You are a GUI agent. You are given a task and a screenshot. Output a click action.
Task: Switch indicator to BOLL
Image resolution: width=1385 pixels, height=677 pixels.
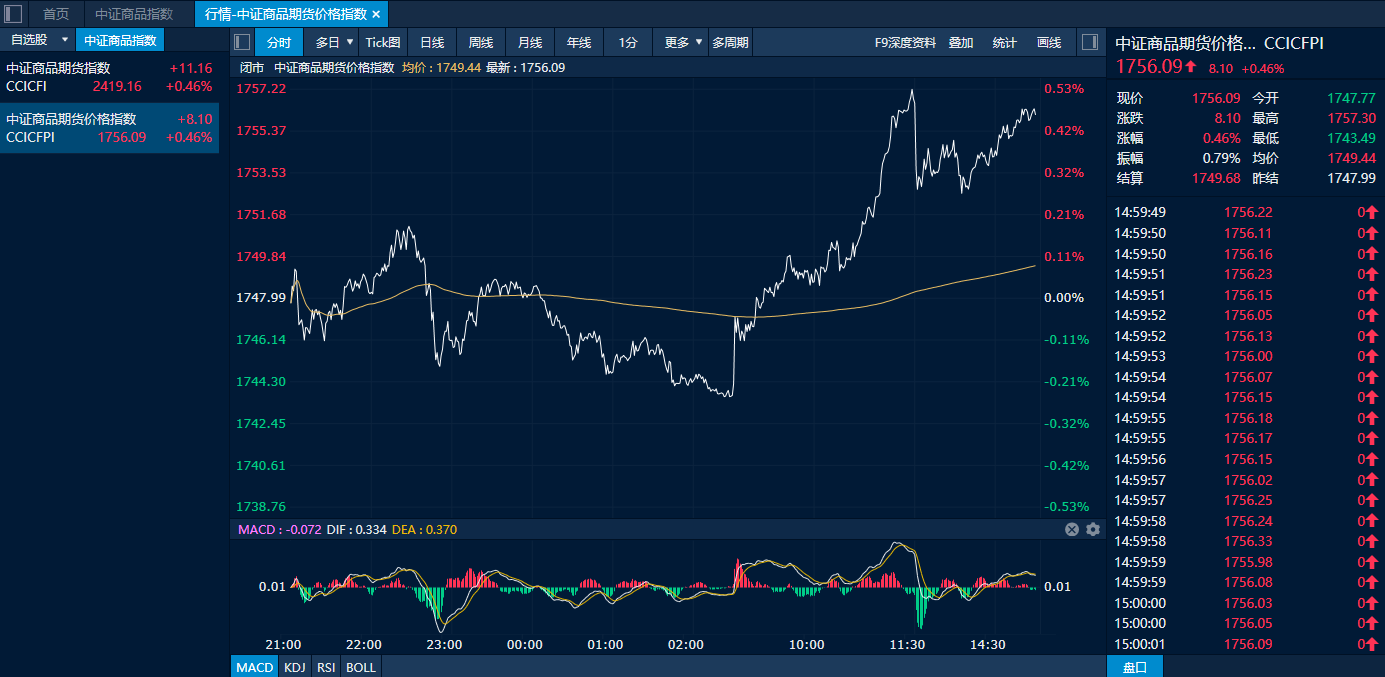[361, 667]
